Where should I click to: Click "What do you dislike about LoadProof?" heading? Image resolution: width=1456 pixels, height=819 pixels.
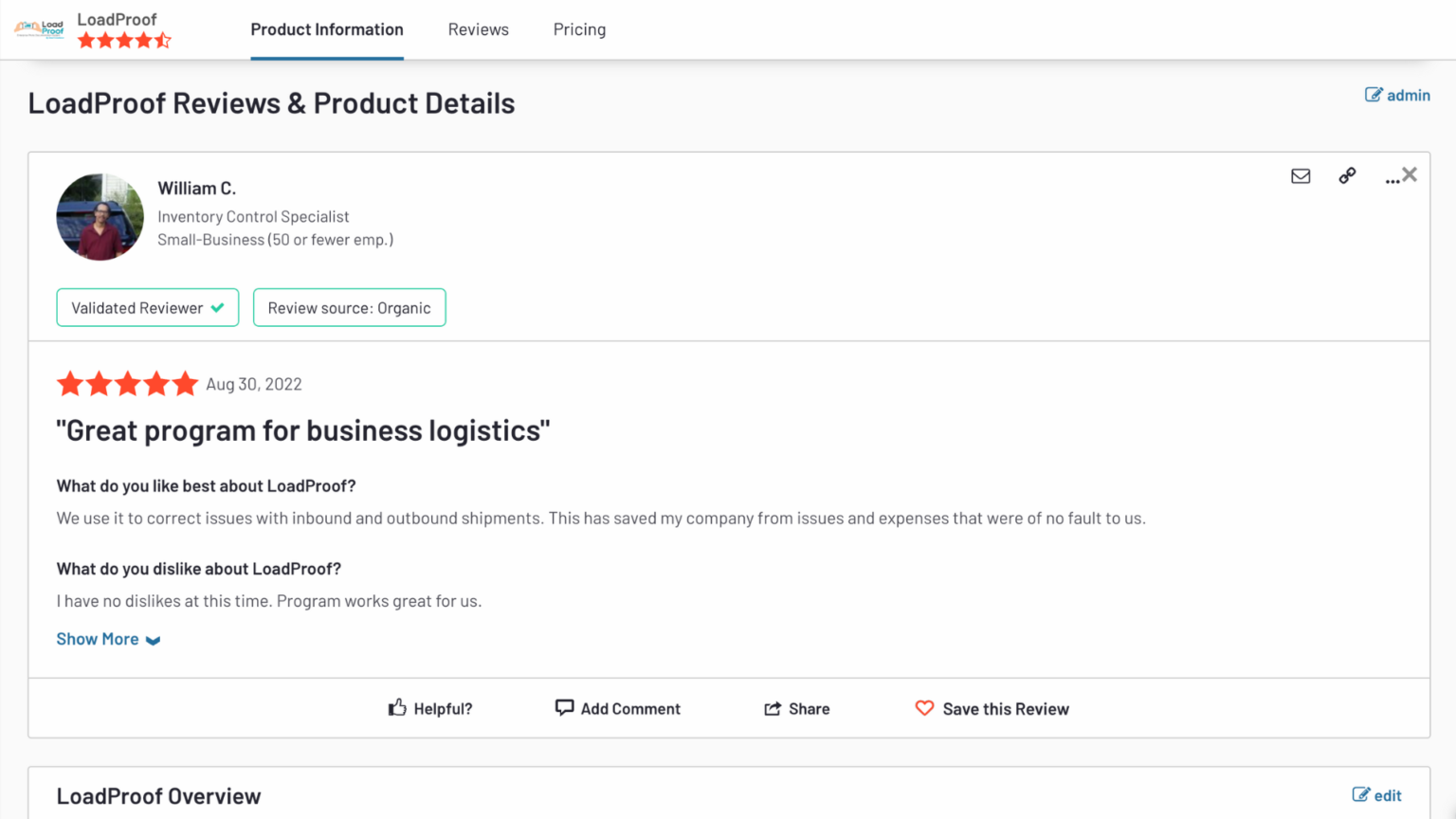point(198,569)
